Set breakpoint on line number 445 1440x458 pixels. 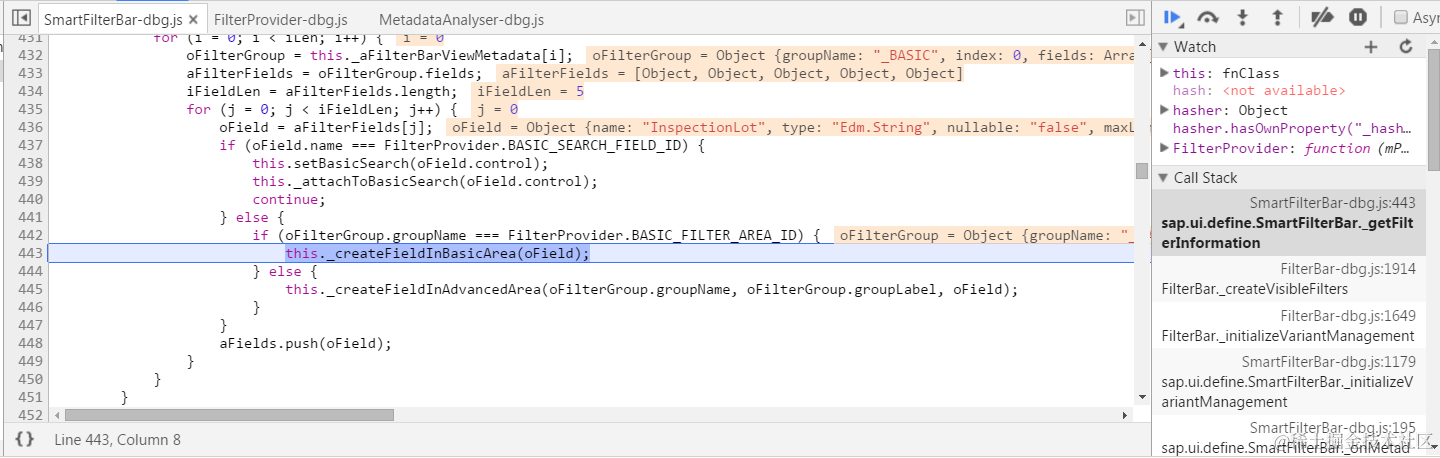pos(31,290)
